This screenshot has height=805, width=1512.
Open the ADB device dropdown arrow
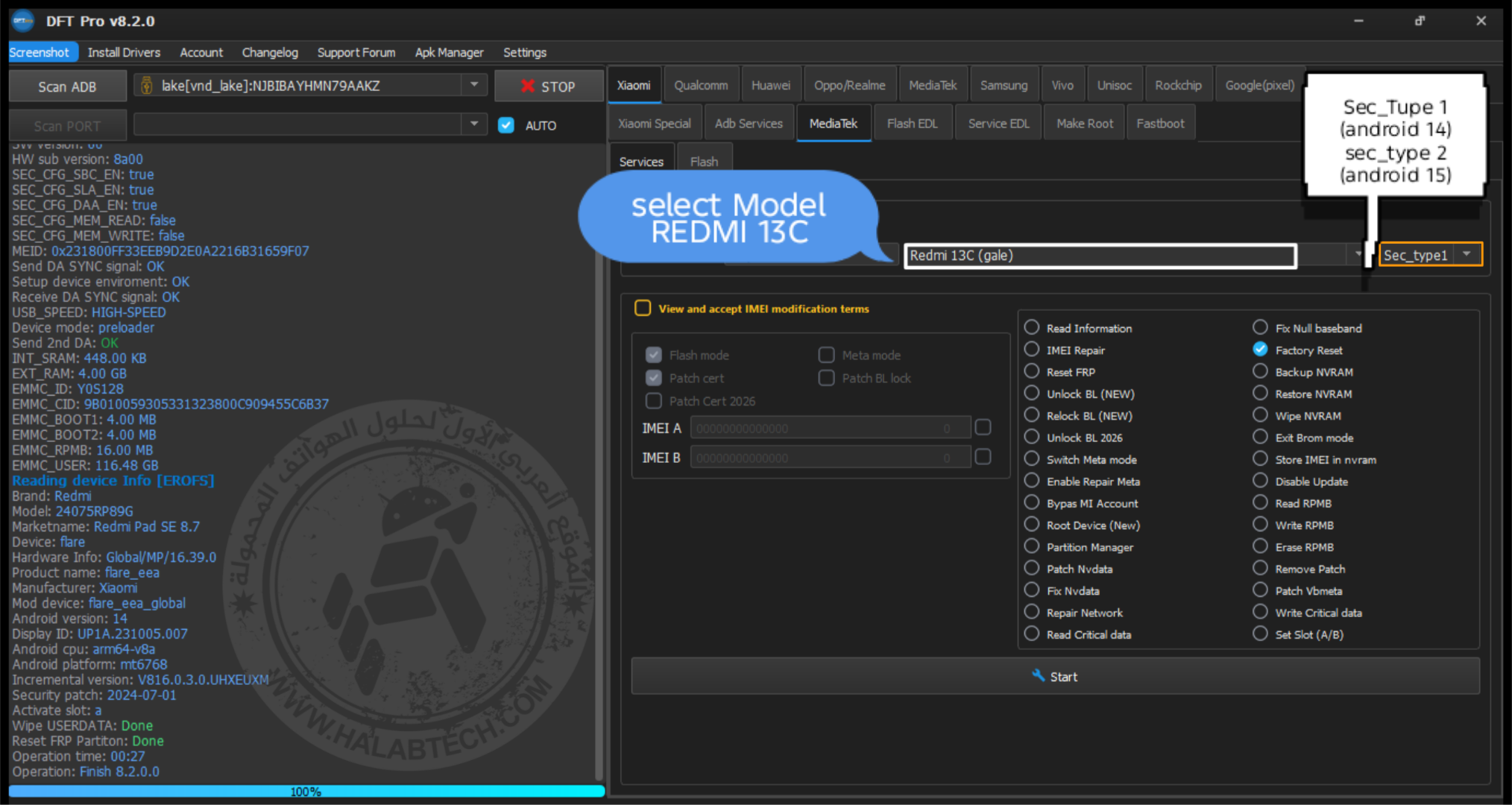point(474,85)
